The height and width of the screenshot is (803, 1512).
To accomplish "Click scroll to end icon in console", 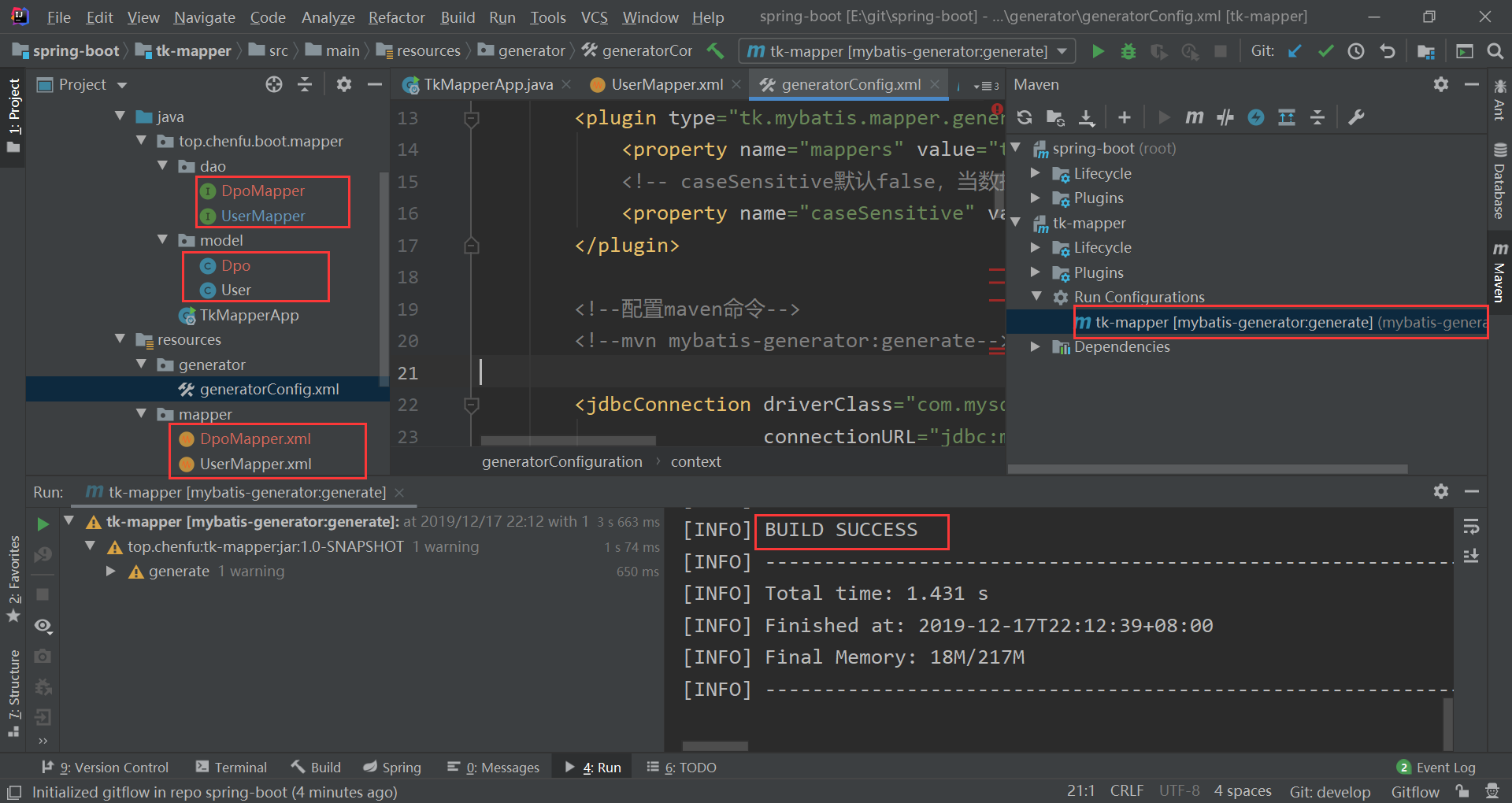I will (x=1471, y=557).
